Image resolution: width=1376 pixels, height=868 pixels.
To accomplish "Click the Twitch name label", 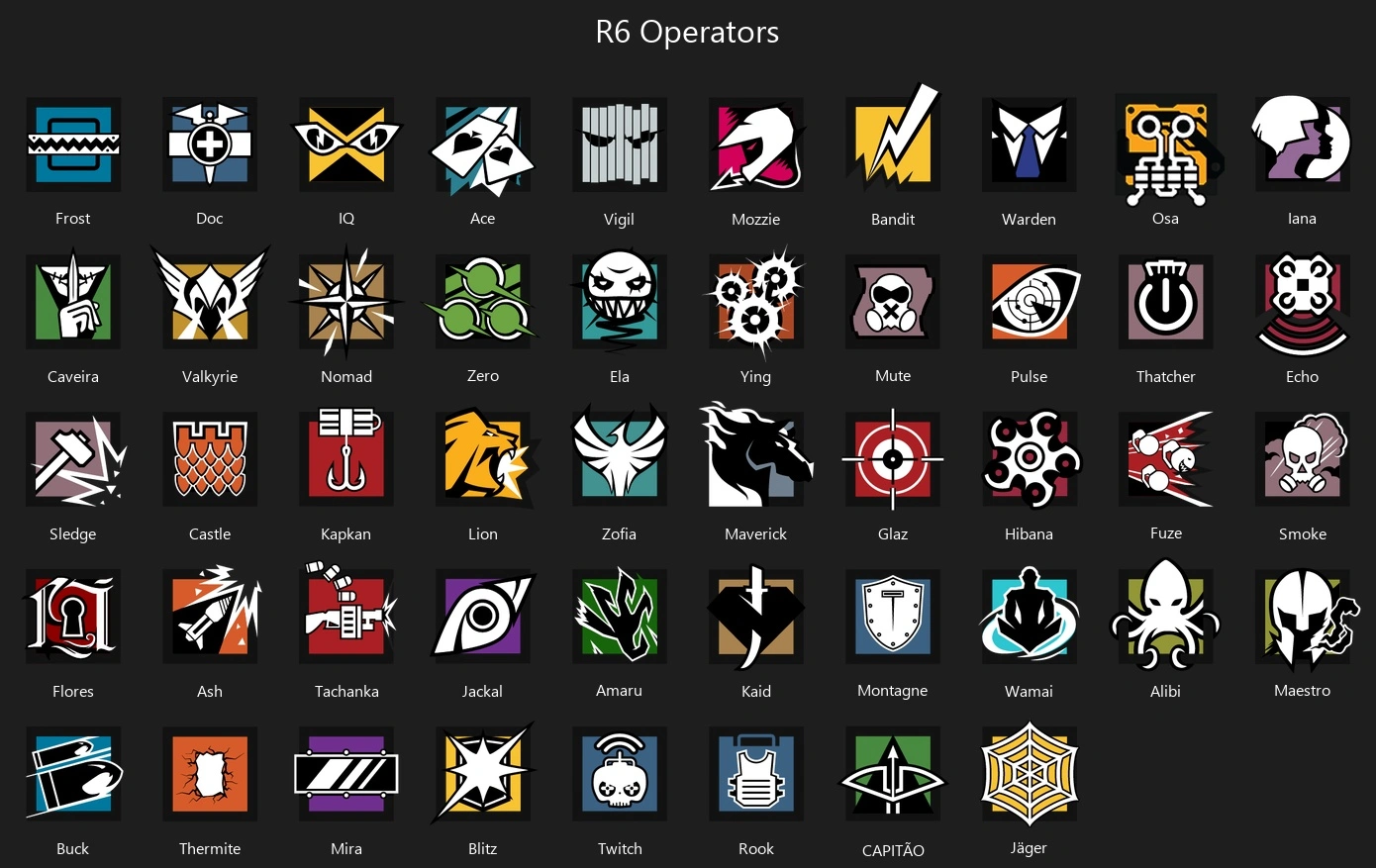I will tap(620, 848).
